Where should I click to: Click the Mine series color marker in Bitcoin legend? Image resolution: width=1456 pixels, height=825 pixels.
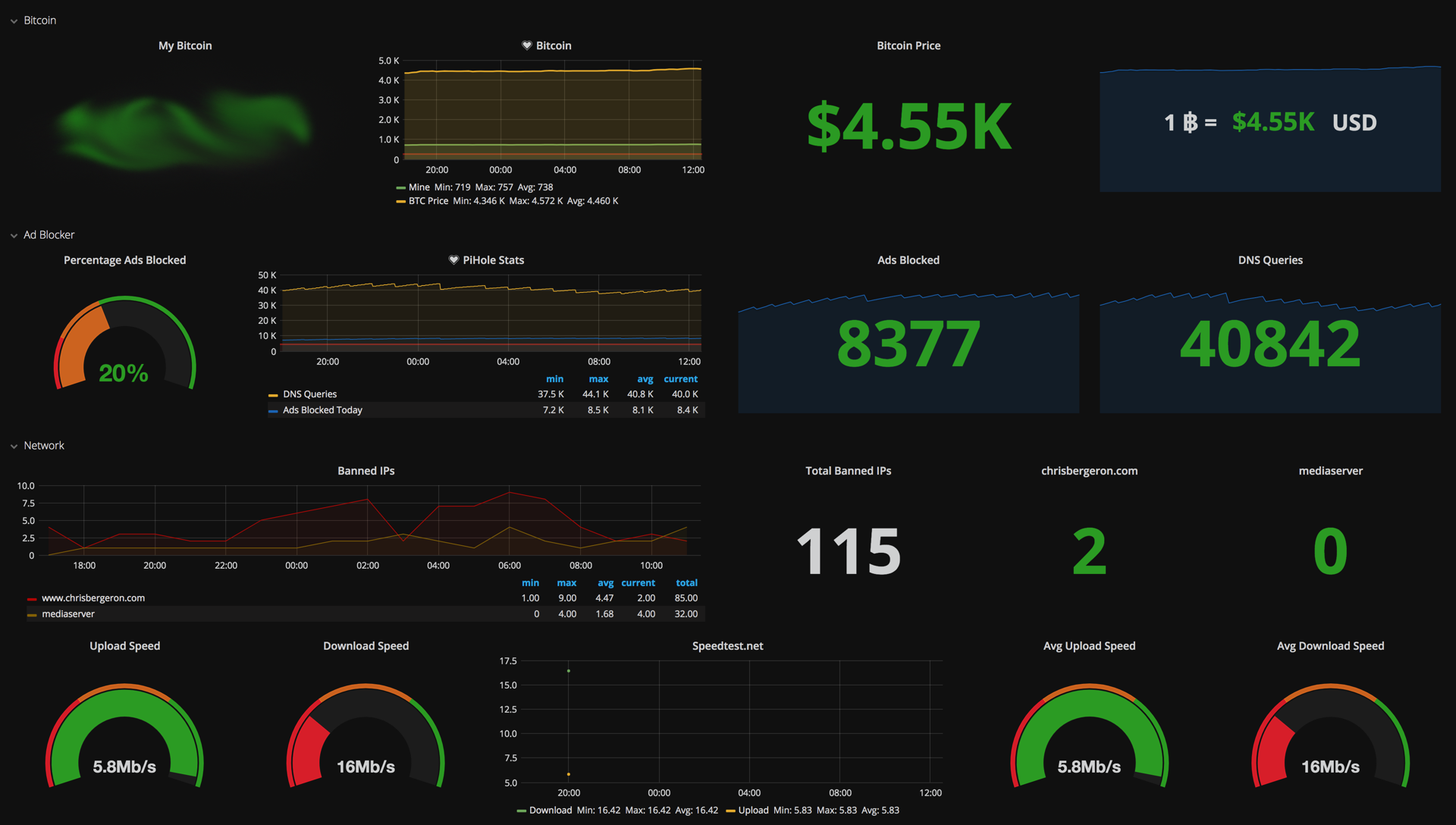(401, 187)
